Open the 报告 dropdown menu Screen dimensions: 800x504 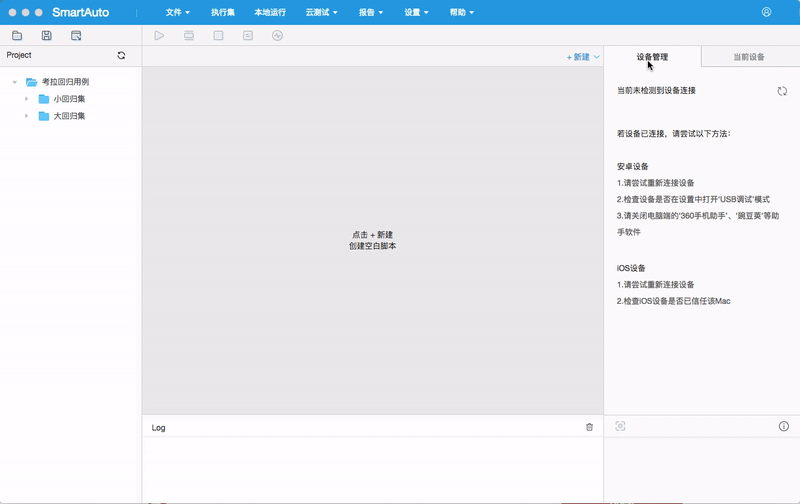[x=371, y=12]
